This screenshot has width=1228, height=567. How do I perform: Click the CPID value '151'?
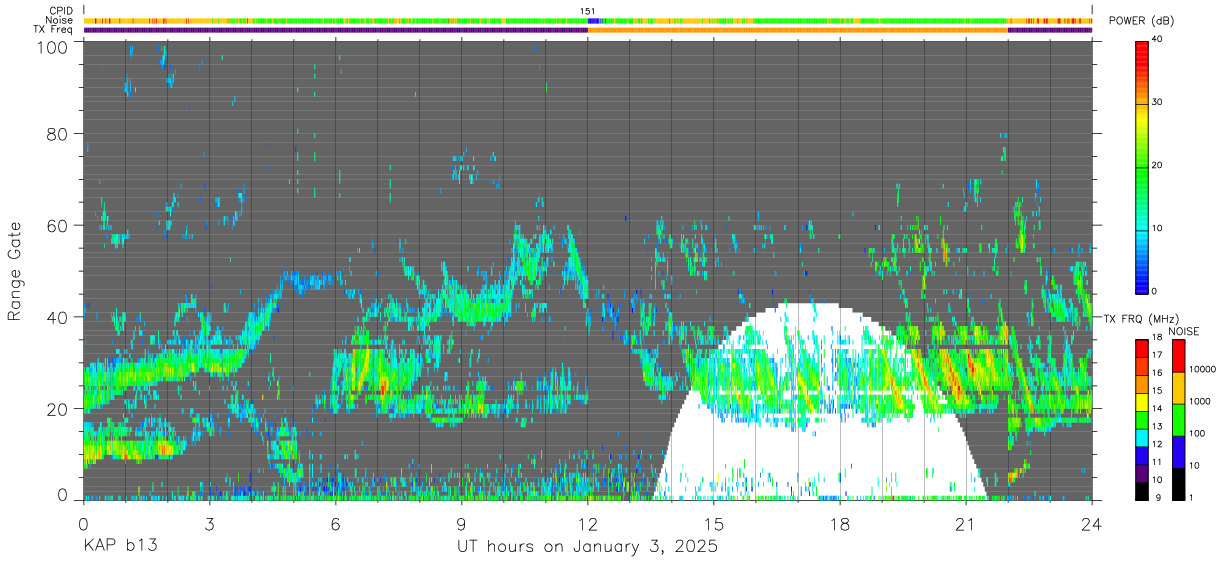coord(588,11)
